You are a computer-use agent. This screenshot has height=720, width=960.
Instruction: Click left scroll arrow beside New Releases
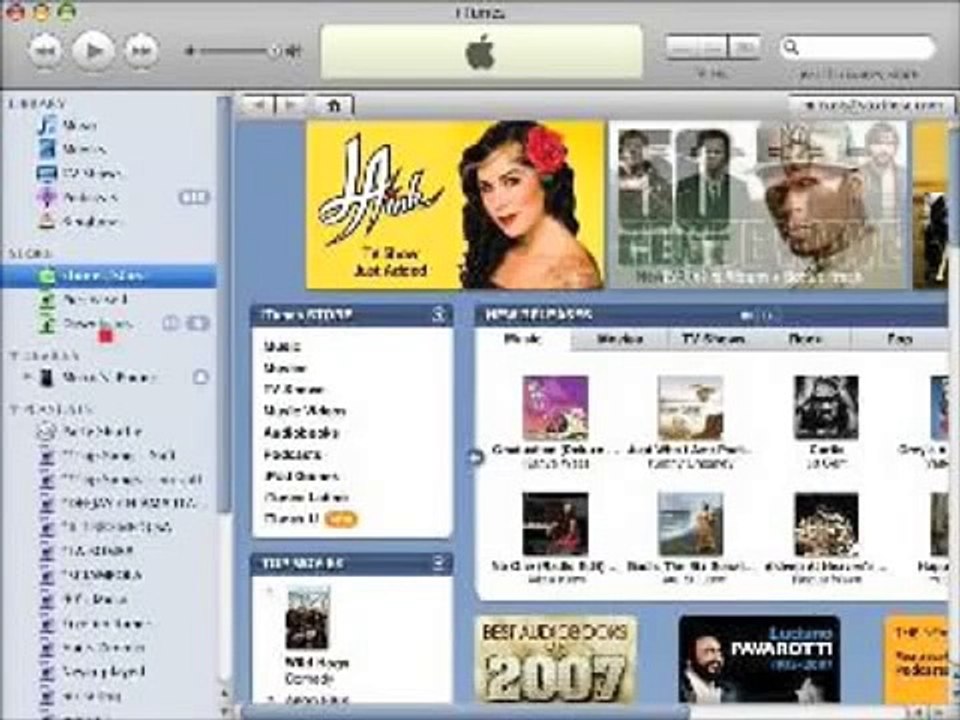(x=476, y=457)
